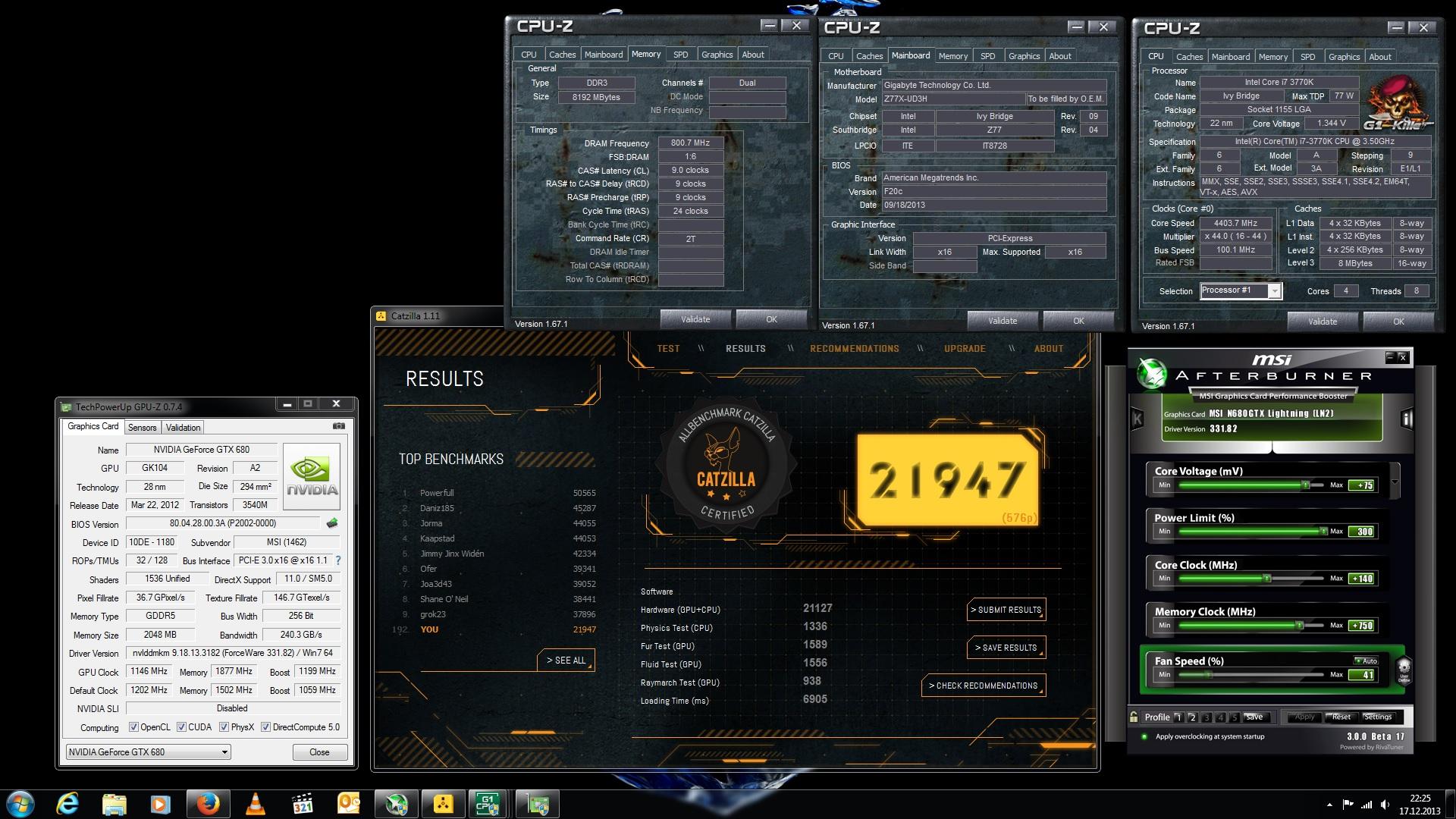1456x819 pixels.
Task: Open the Windows Start menu
Action: (x=20, y=804)
